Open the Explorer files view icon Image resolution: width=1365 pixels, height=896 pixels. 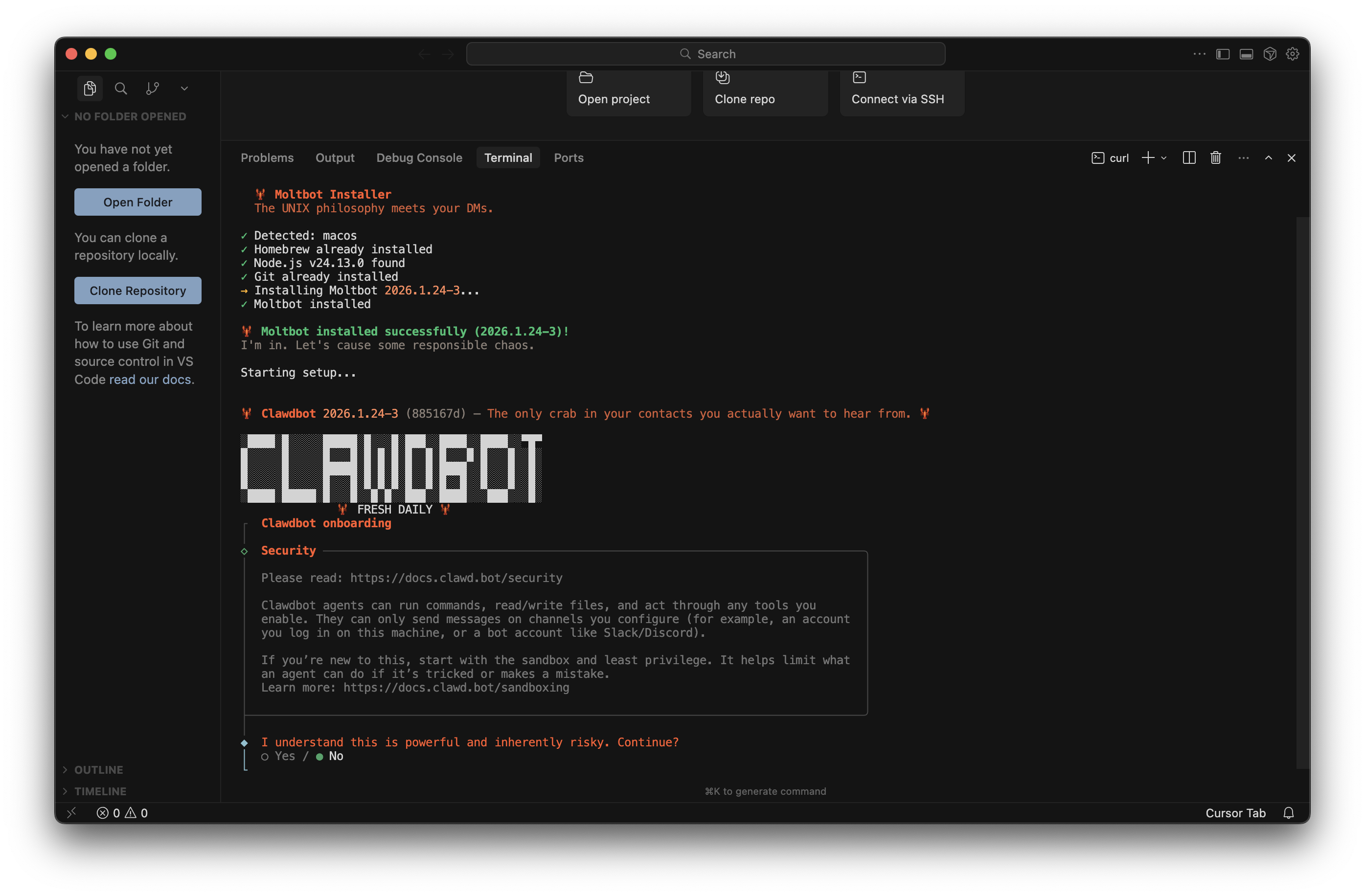point(90,89)
